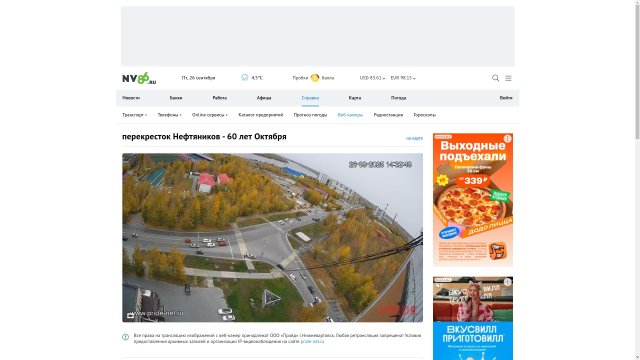Screen dimensions: 640x360
Task: Open the Гороскопы link
Action: point(424,115)
